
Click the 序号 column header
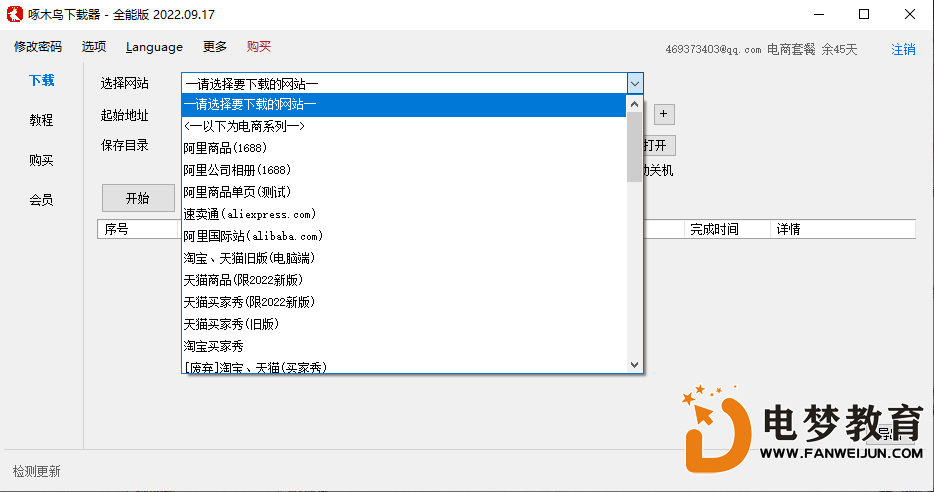tap(138, 229)
